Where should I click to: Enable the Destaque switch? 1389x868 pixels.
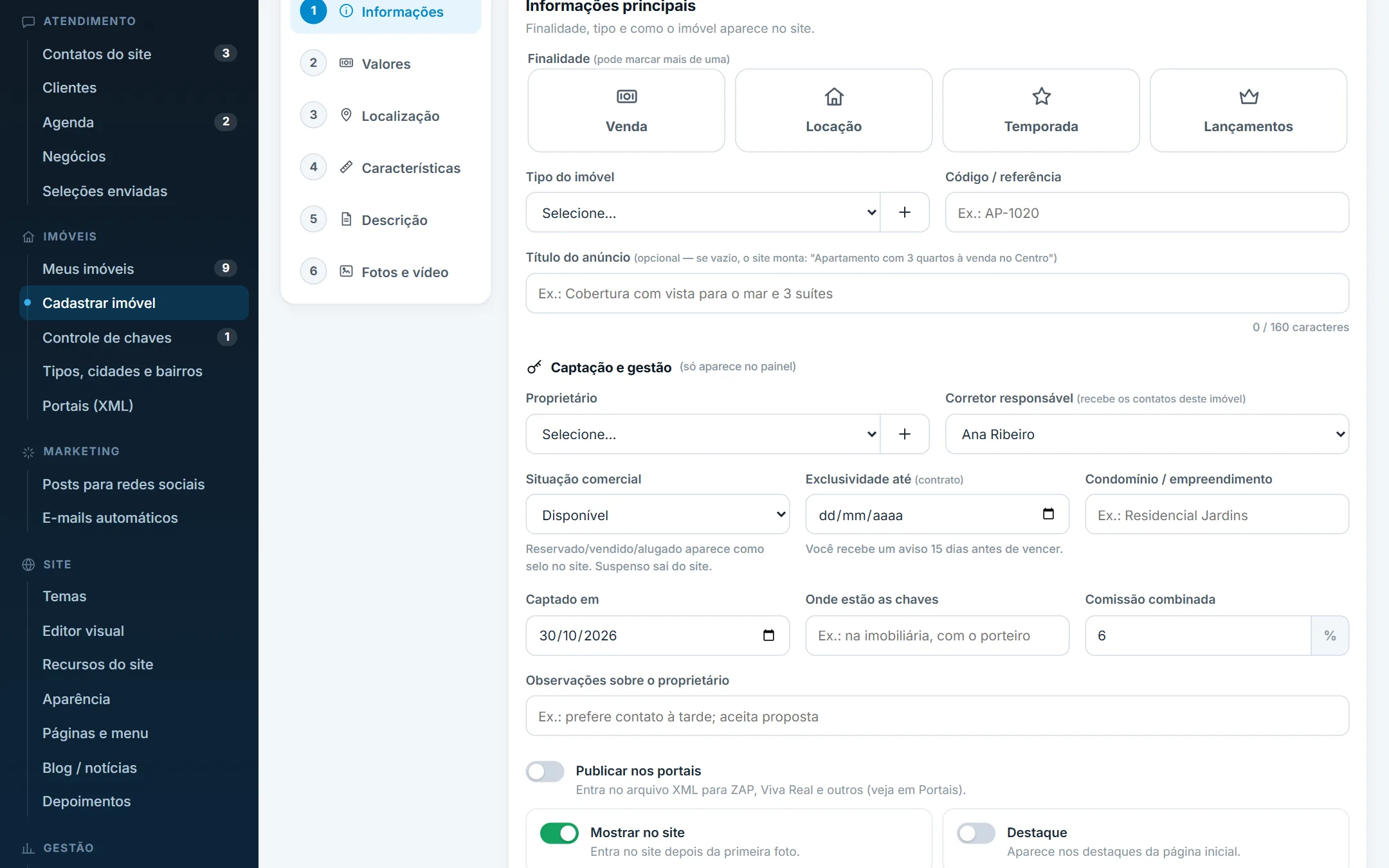click(976, 833)
